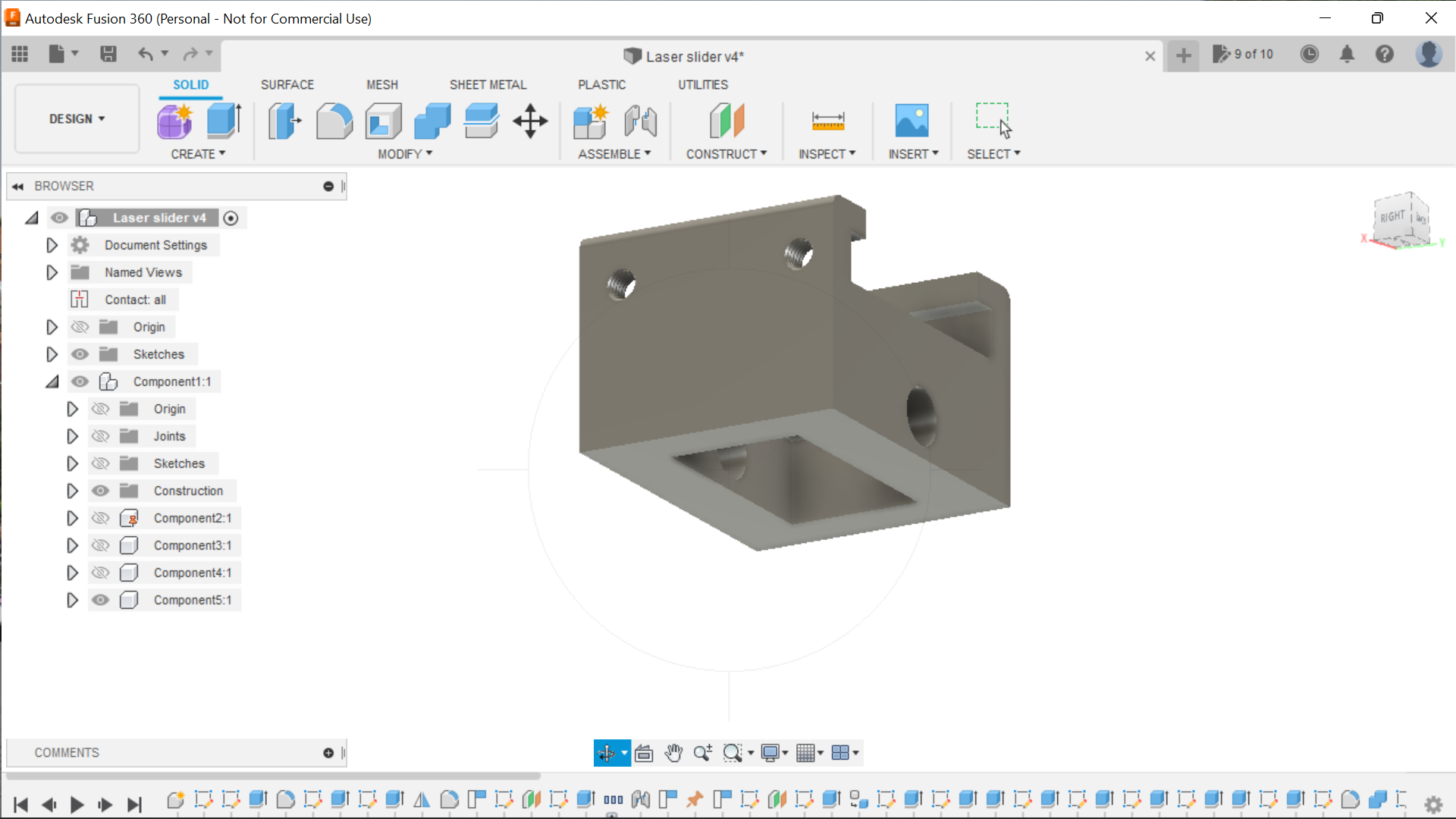This screenshot has width=1456, height=819.
Task: Collapse Component1:1 node
Action: (52, 382)
